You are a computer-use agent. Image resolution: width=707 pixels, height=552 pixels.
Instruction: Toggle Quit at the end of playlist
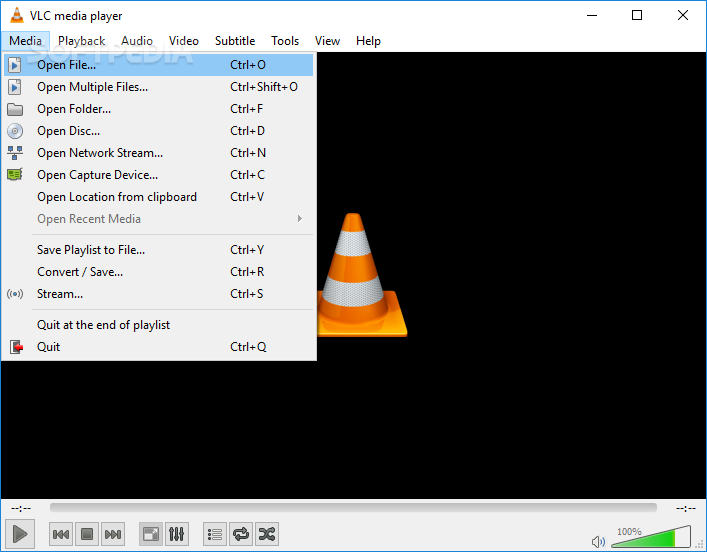point(159,325)
